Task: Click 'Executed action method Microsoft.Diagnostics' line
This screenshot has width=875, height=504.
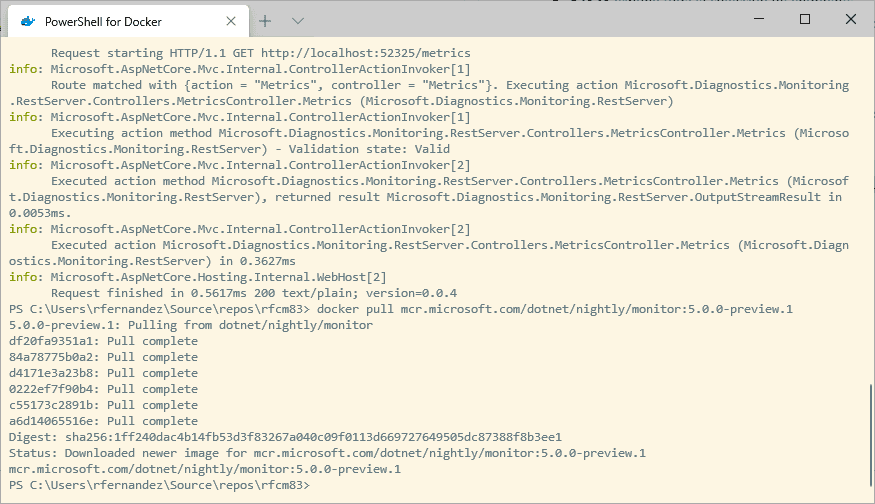Action: (x=450, y=181)
